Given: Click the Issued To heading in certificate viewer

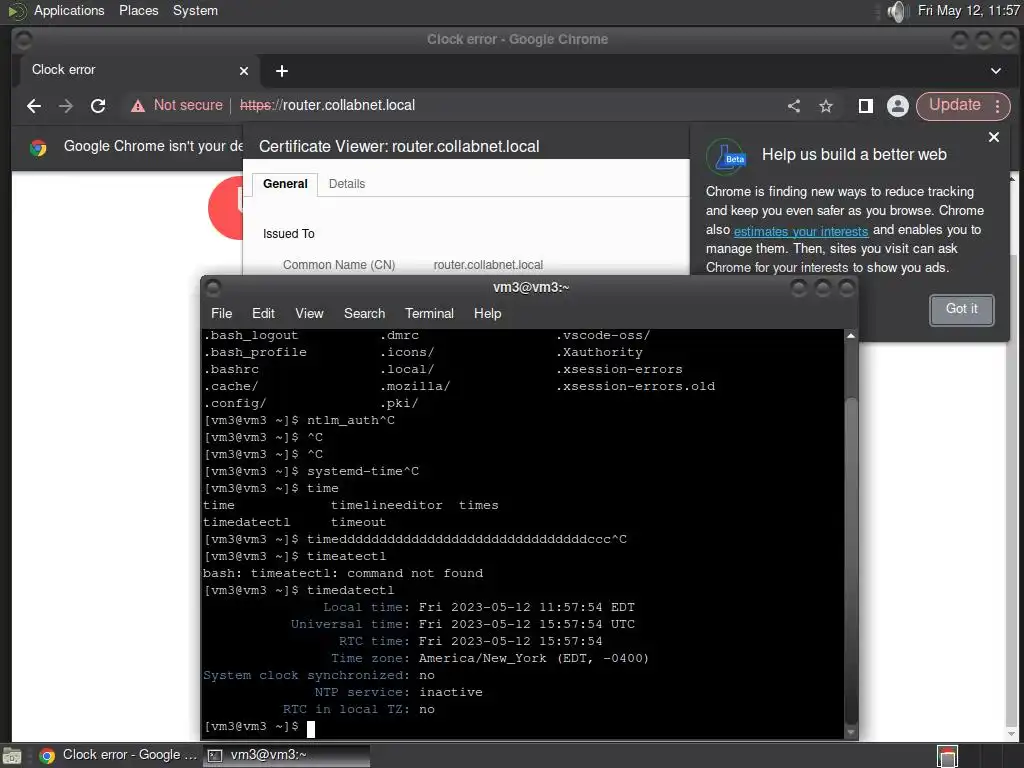Looking at the screenshot, I should [x=289, y=234].
